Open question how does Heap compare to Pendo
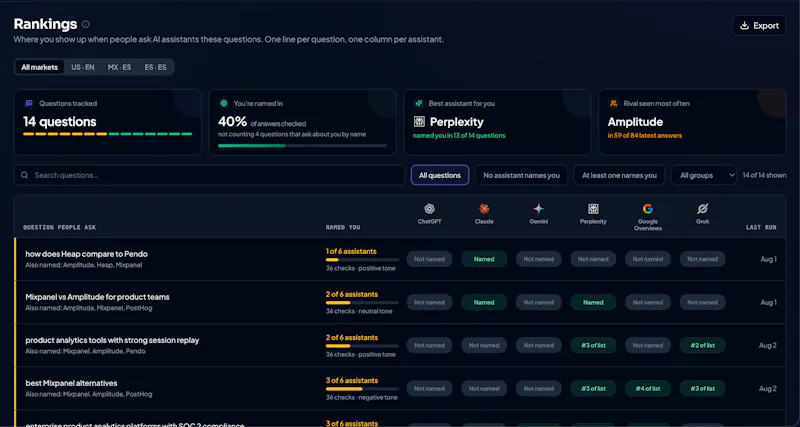Image resolution: width=800 pixels, height=427 pixels. (87, 254)
